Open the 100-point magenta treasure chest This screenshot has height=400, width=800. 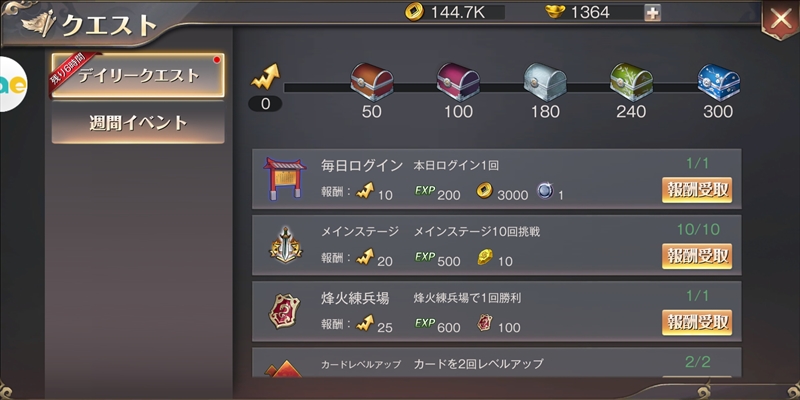(458, 82)
